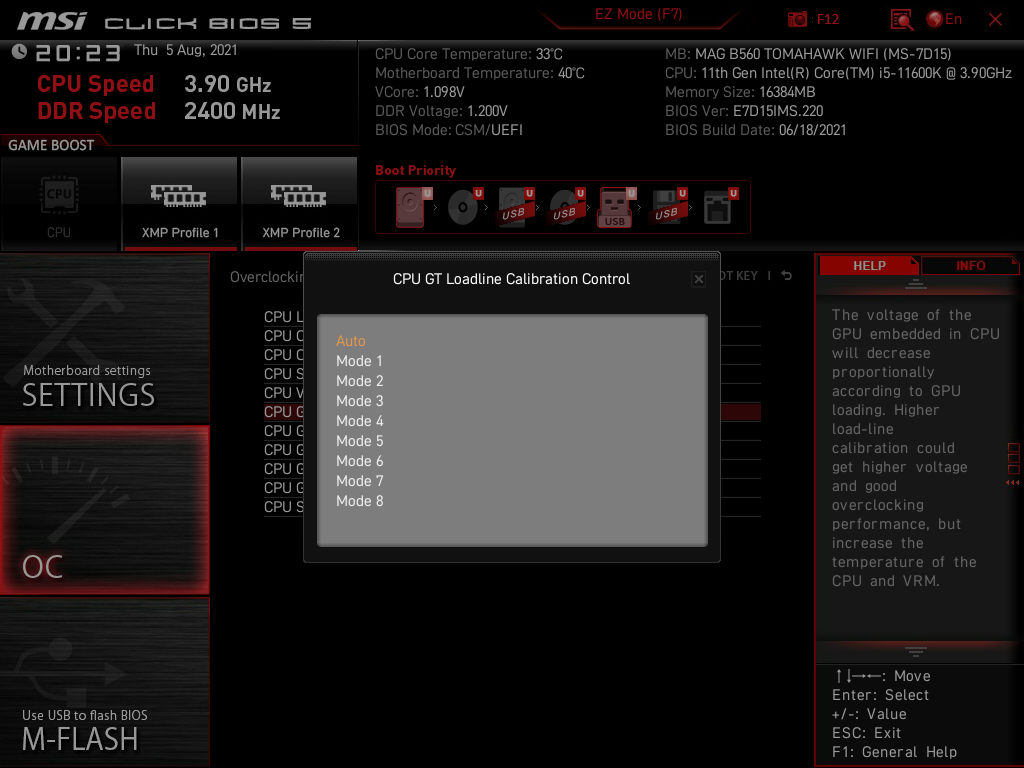
Task: Select the USB key boot device
Action: 616,207
